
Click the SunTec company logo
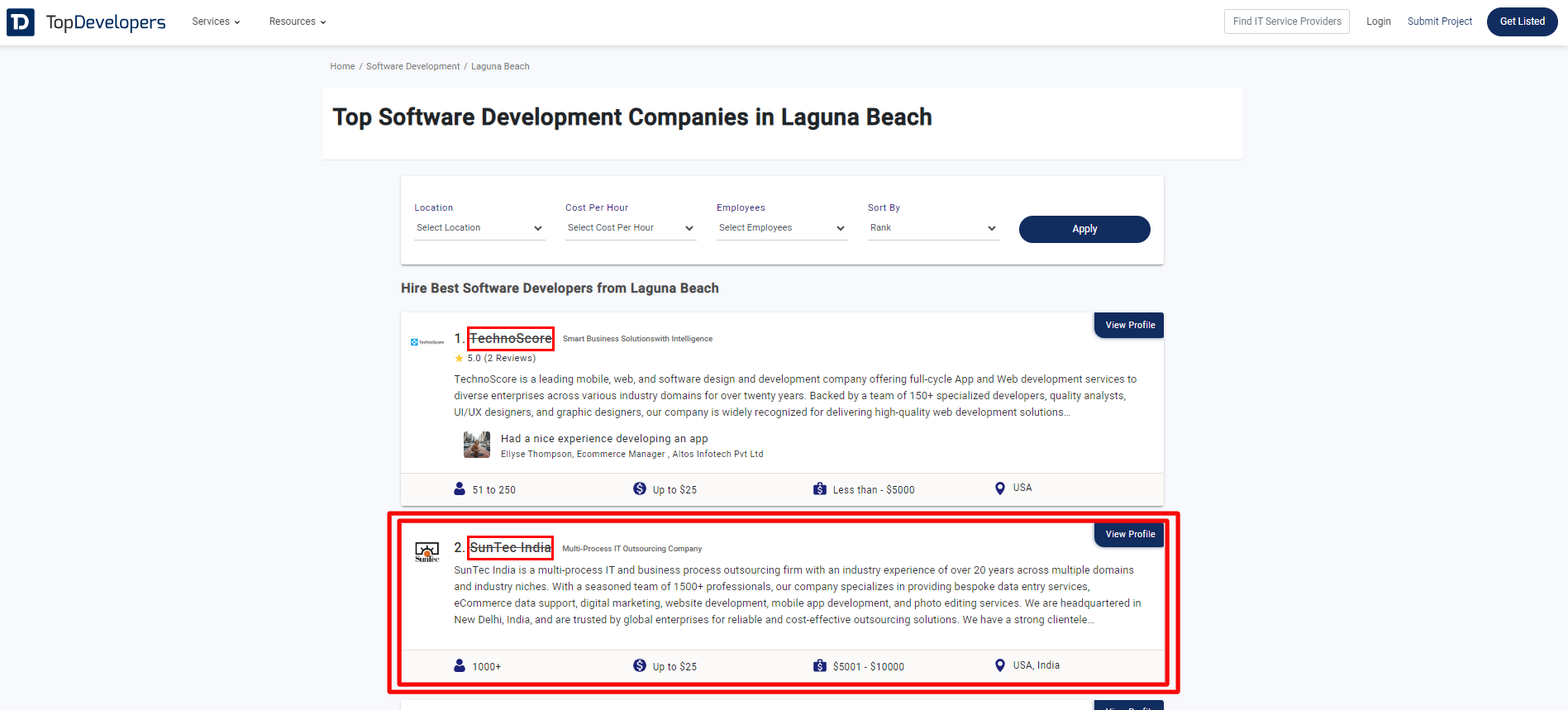pyautogui.click(x=427, y=552)
